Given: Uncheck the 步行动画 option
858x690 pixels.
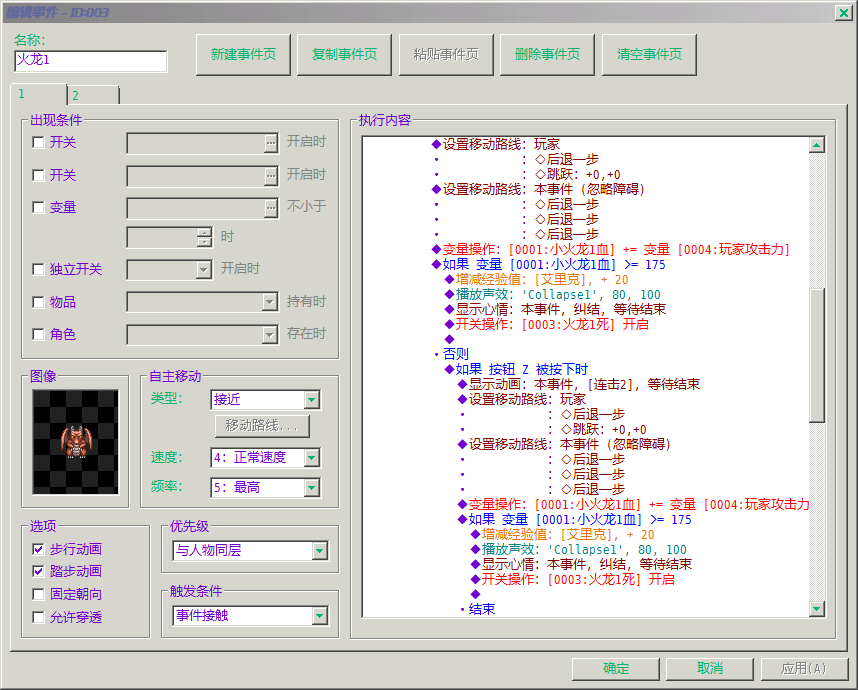Looking at the screenshot, I should 38,549.
